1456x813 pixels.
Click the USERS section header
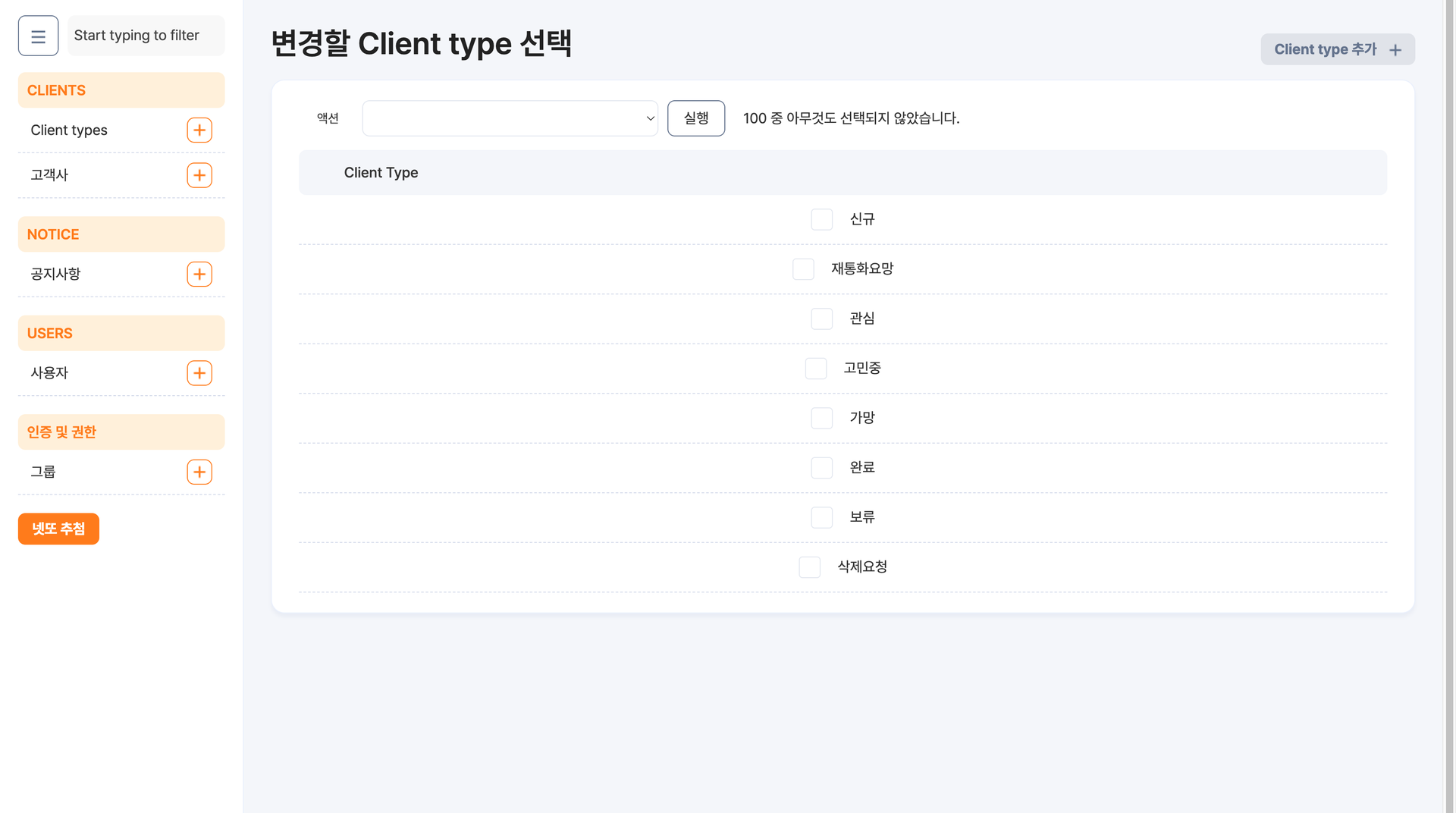121,333
